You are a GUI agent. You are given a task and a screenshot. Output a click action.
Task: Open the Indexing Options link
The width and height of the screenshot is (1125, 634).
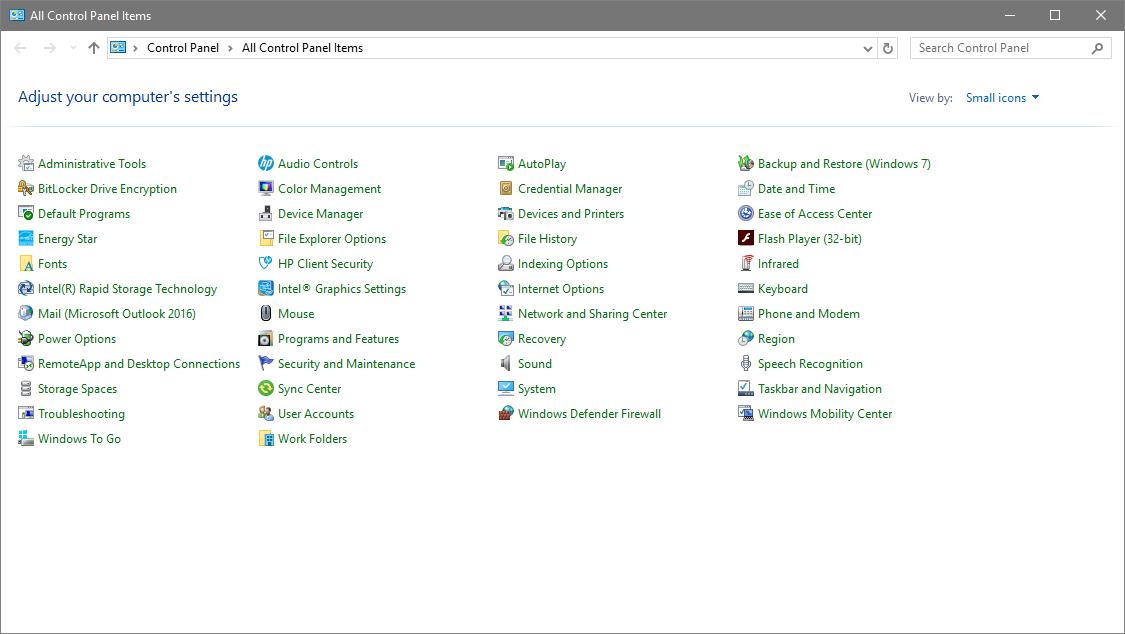(x=563, y=264)
